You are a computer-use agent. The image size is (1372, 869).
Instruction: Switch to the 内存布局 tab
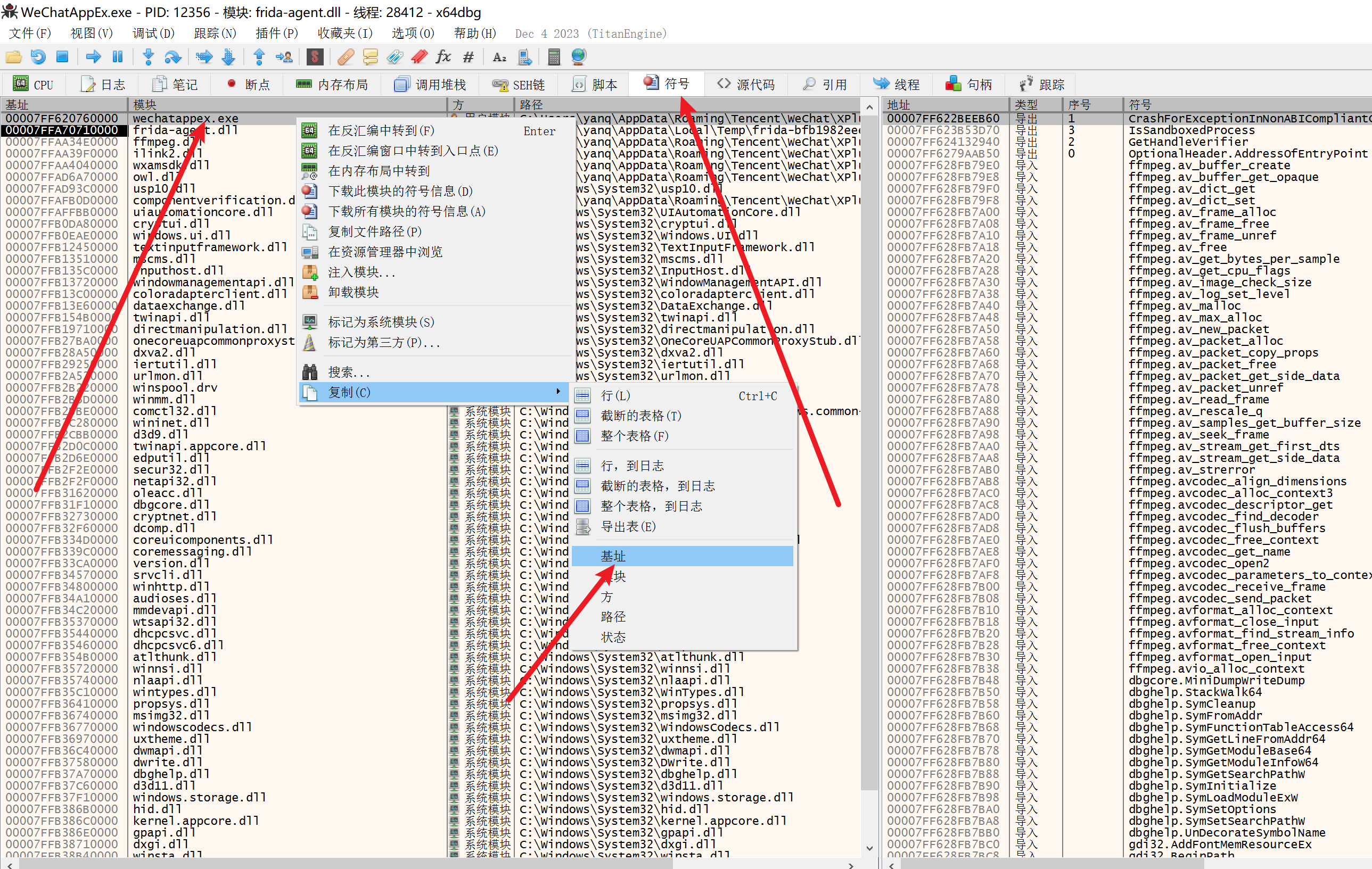click(332, 85)
